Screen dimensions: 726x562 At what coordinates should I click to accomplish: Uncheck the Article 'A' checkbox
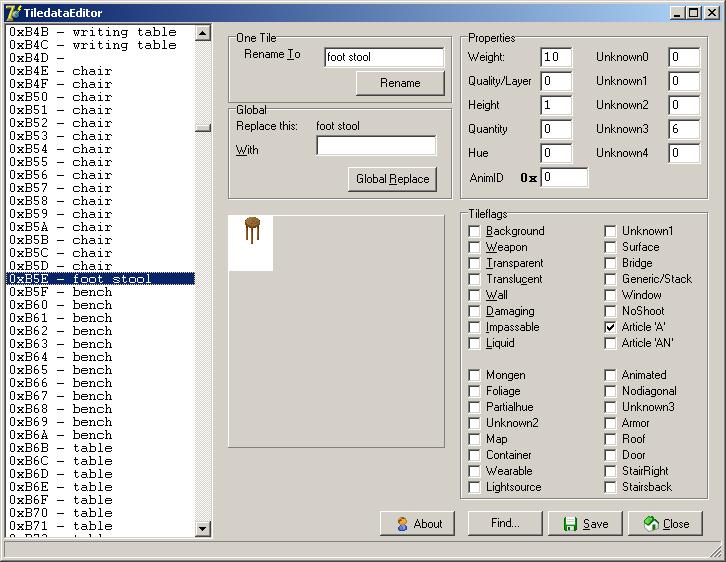pyautogui.click(x=610, y=327)
